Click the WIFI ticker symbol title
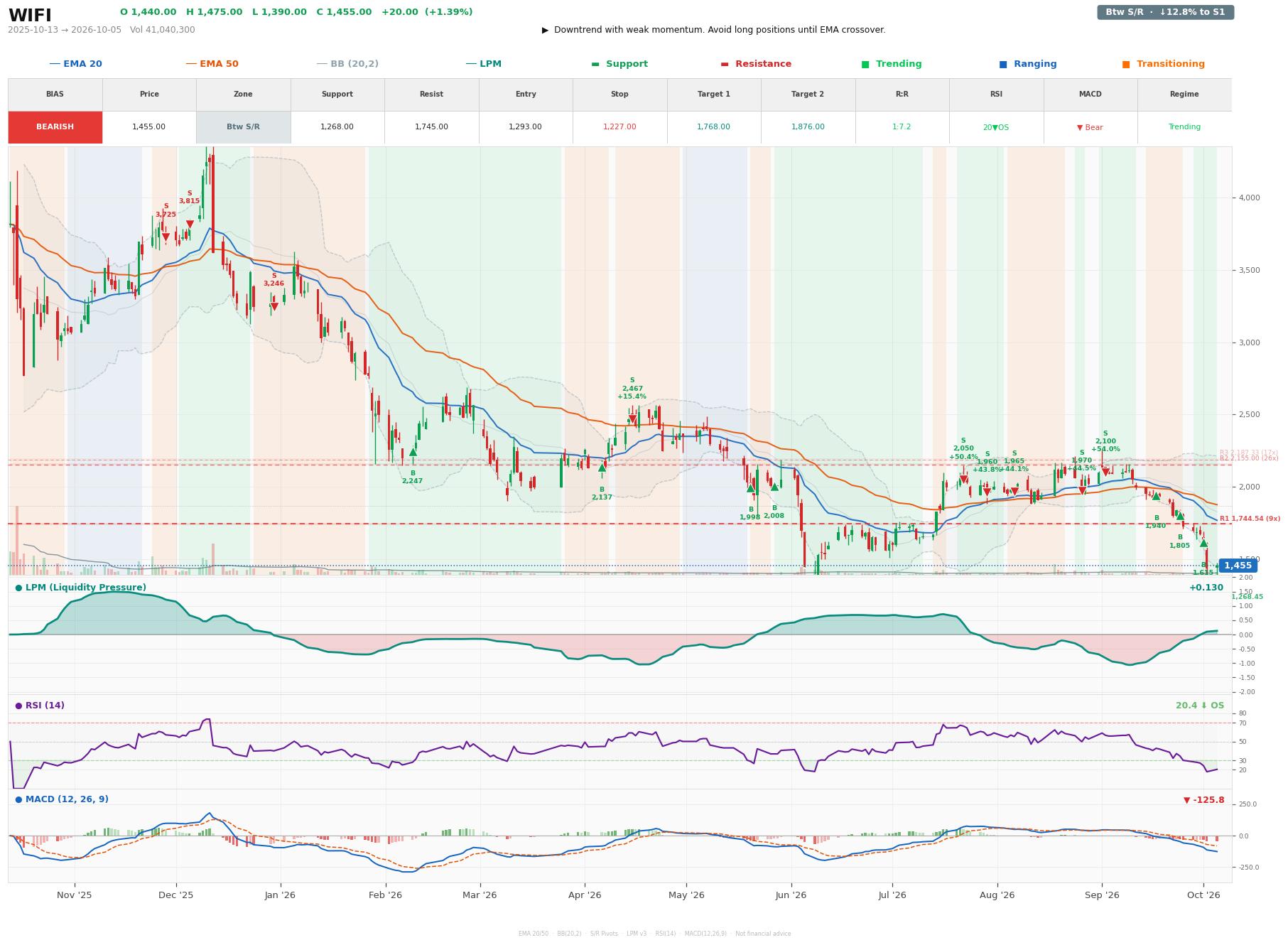 [x=30, y=15]
